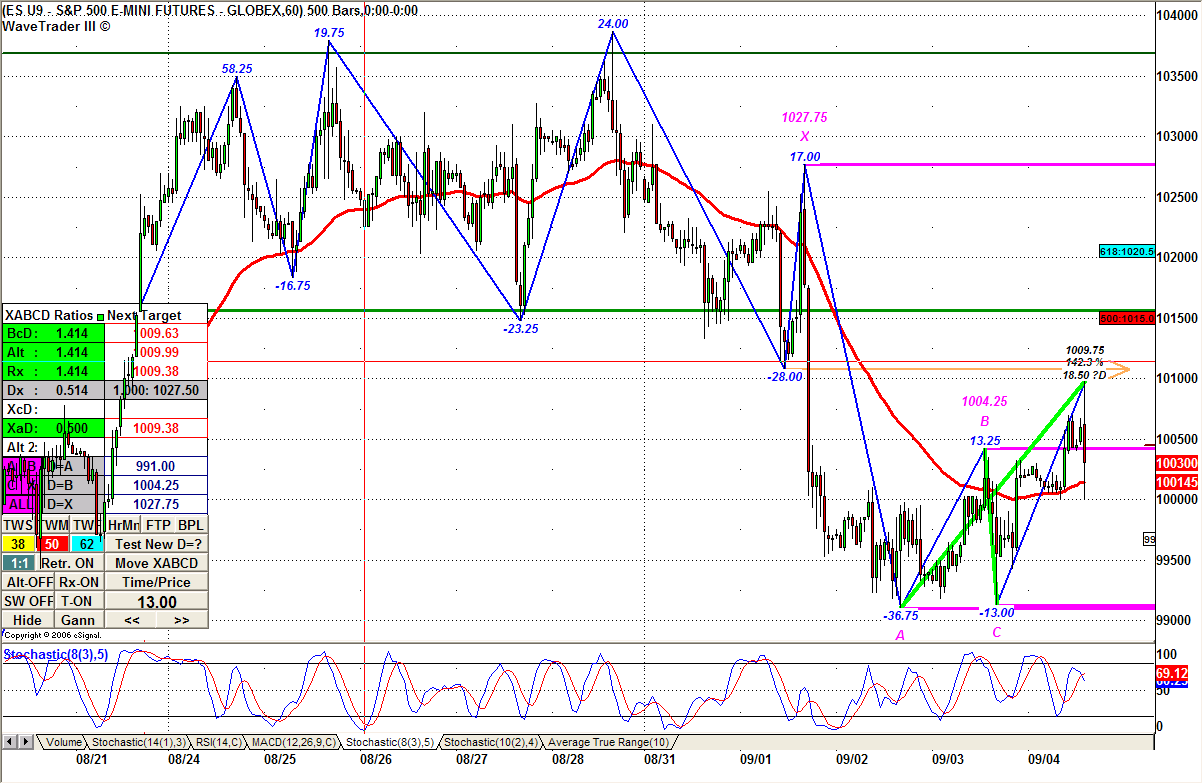Click the TWM button
The width and height of the screenshot is (1203, 784).
click(x=54, y=525)
